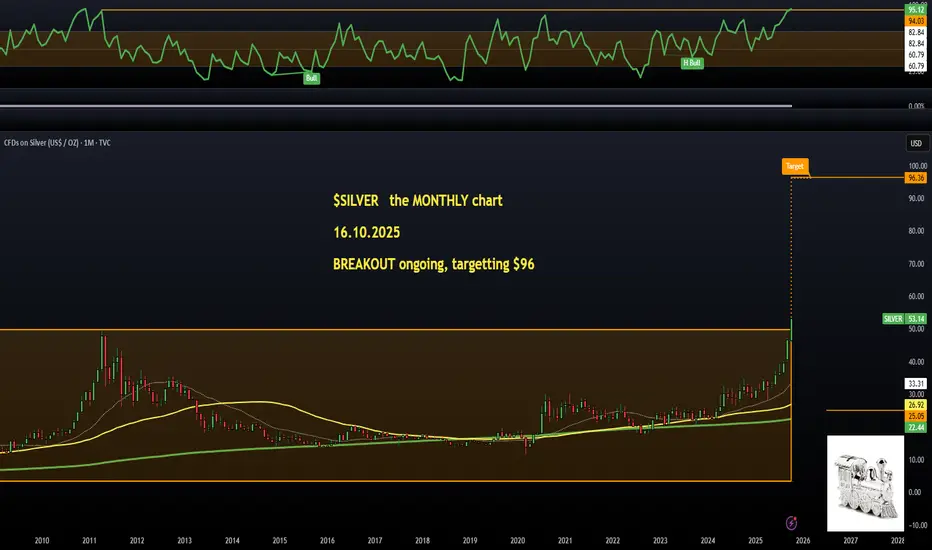Click the 2020 year on time axis

(517, 540)
